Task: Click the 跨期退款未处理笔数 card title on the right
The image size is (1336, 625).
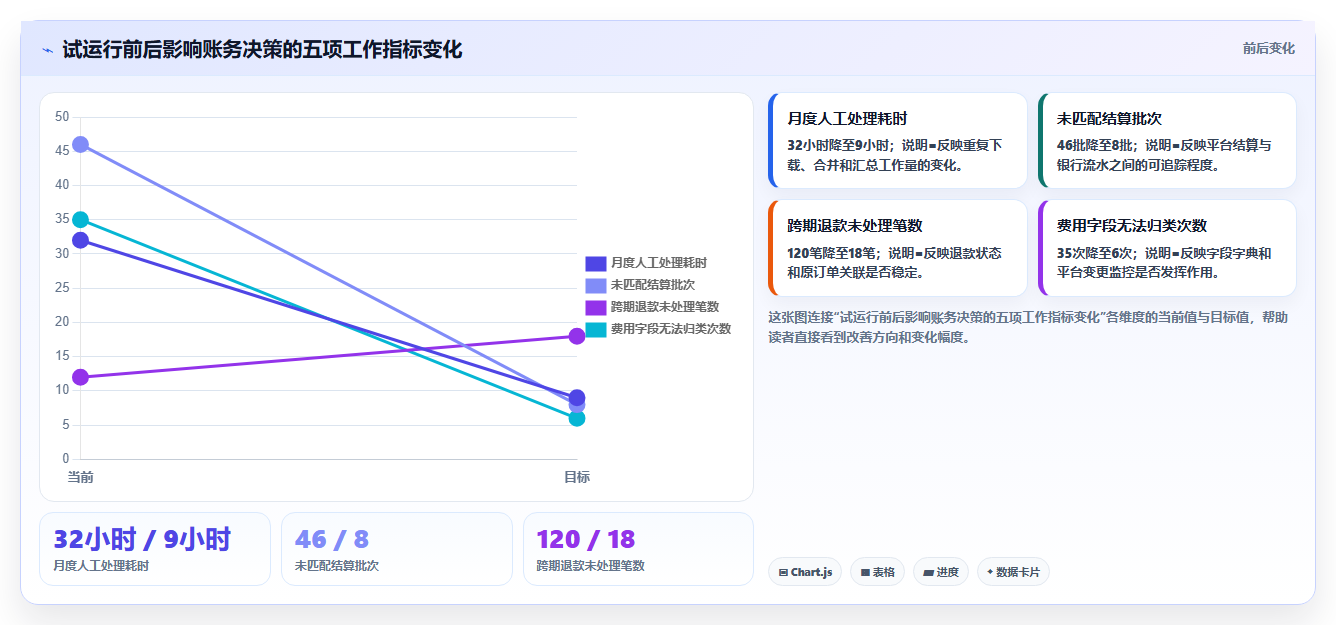Action: click(855, 226)
